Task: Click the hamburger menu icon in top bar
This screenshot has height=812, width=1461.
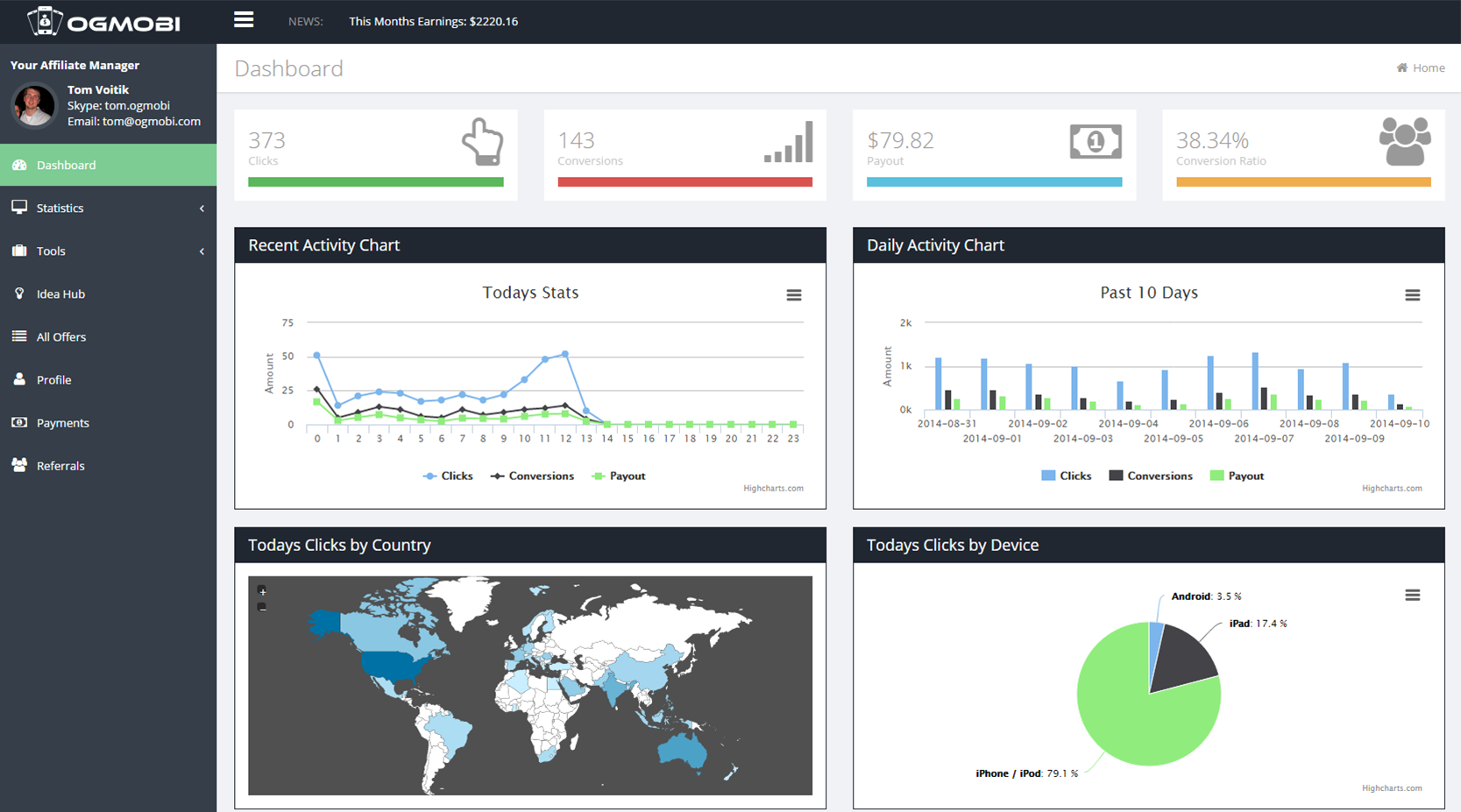Action: (x=244, y=20)
